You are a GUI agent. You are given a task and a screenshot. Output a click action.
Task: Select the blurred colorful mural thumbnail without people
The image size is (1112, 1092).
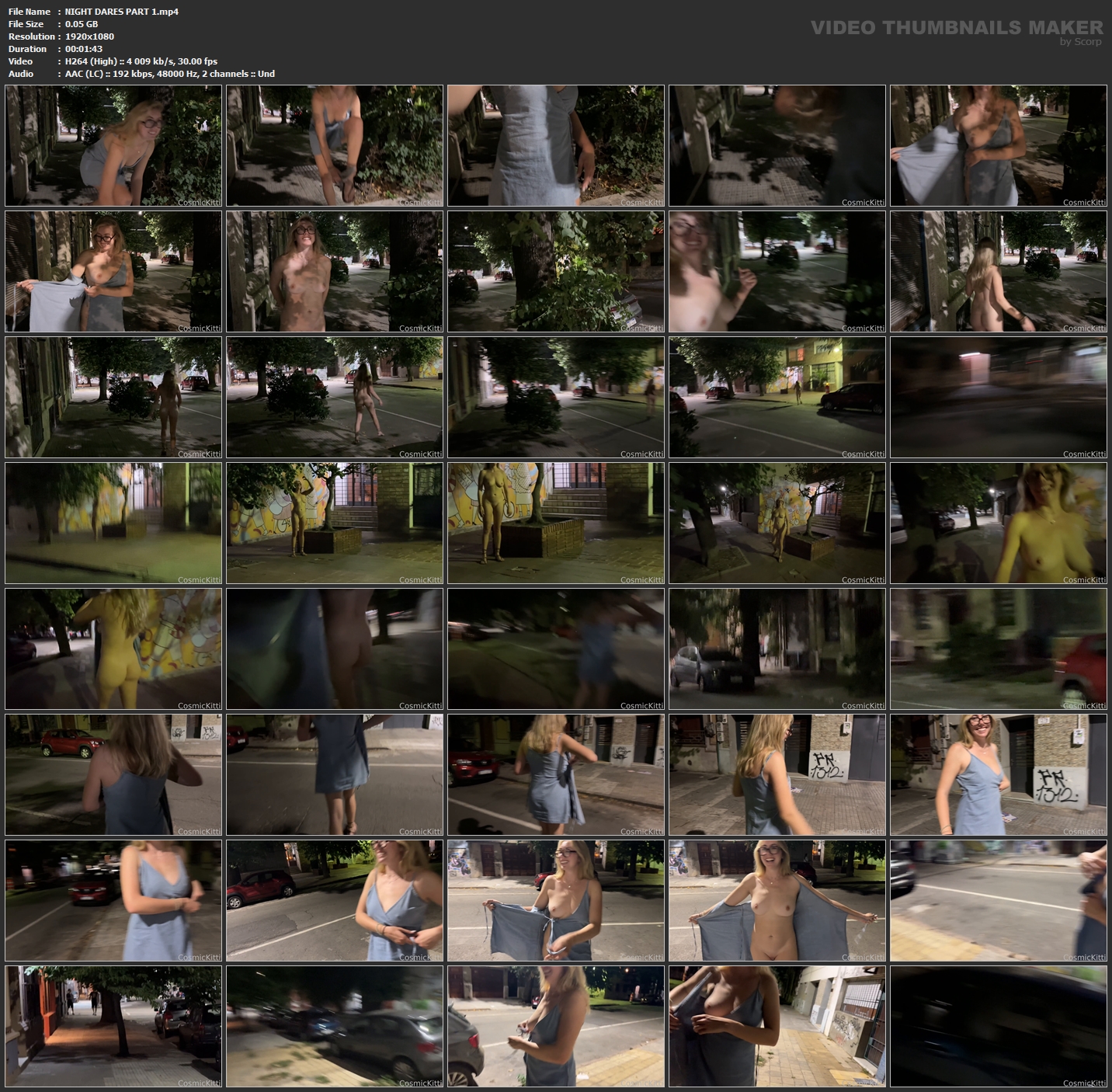tap(113, 523)
